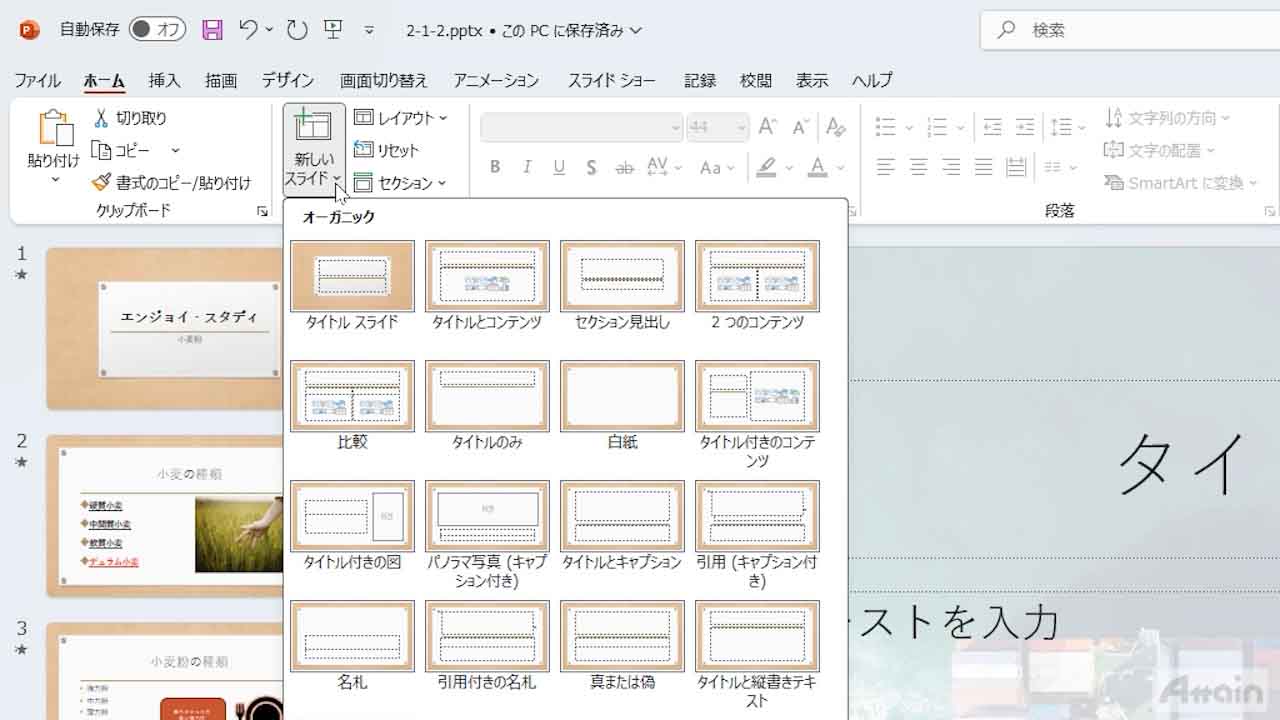
Task: Open 文字列の方向 dropdown
Action: 1167,118
